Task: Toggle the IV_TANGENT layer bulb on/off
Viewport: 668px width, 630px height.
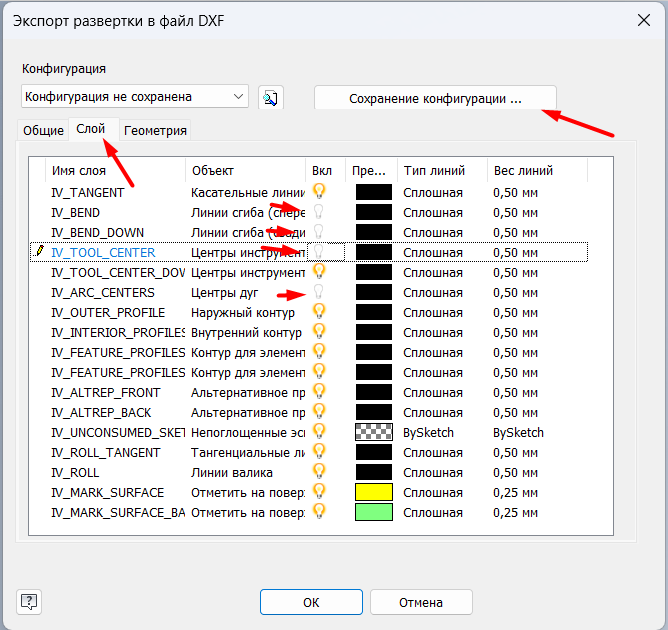Action: click(319, 191)
